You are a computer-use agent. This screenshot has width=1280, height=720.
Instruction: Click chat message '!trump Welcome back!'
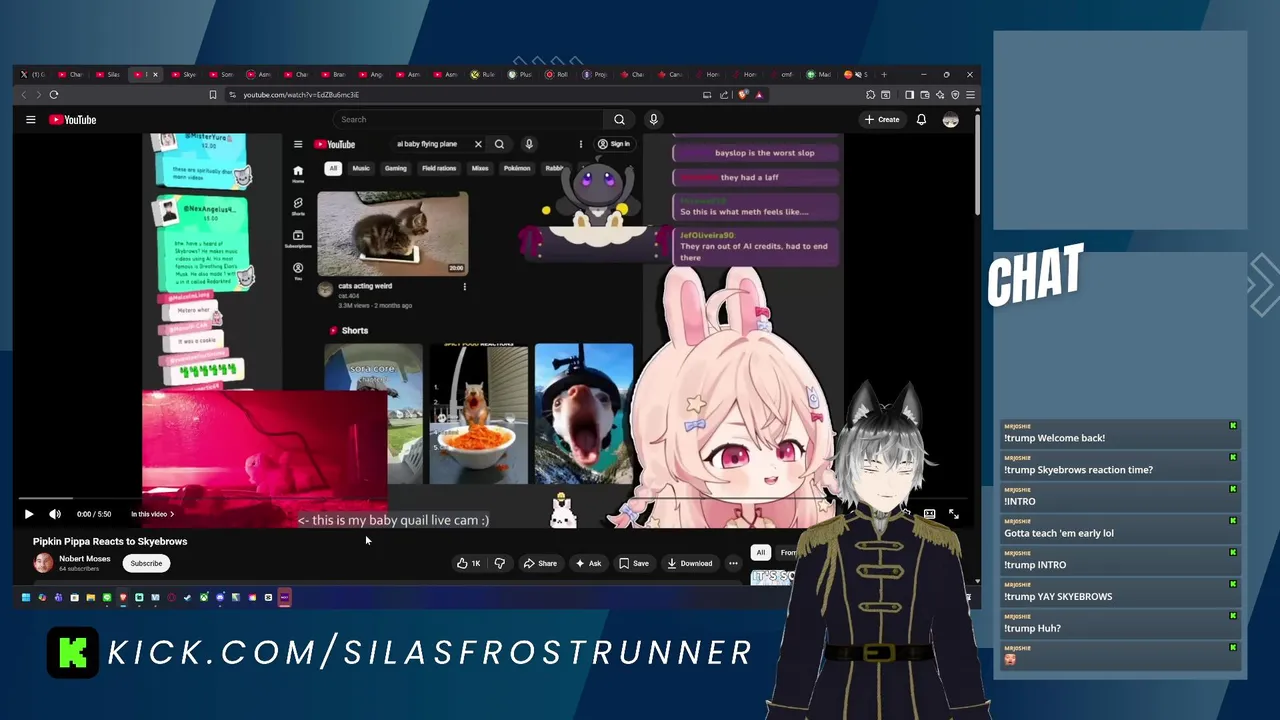pyautogui.click(x=1055, y=438)
